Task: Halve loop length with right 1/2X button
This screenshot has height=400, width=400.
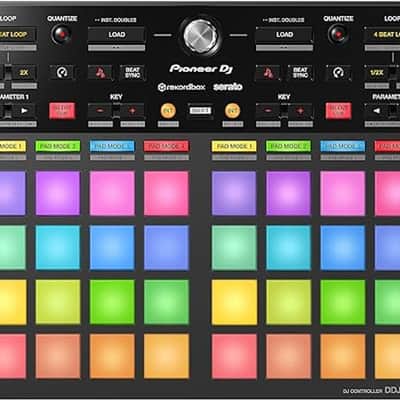Action: pyautogui.click(x=377, y=72)
